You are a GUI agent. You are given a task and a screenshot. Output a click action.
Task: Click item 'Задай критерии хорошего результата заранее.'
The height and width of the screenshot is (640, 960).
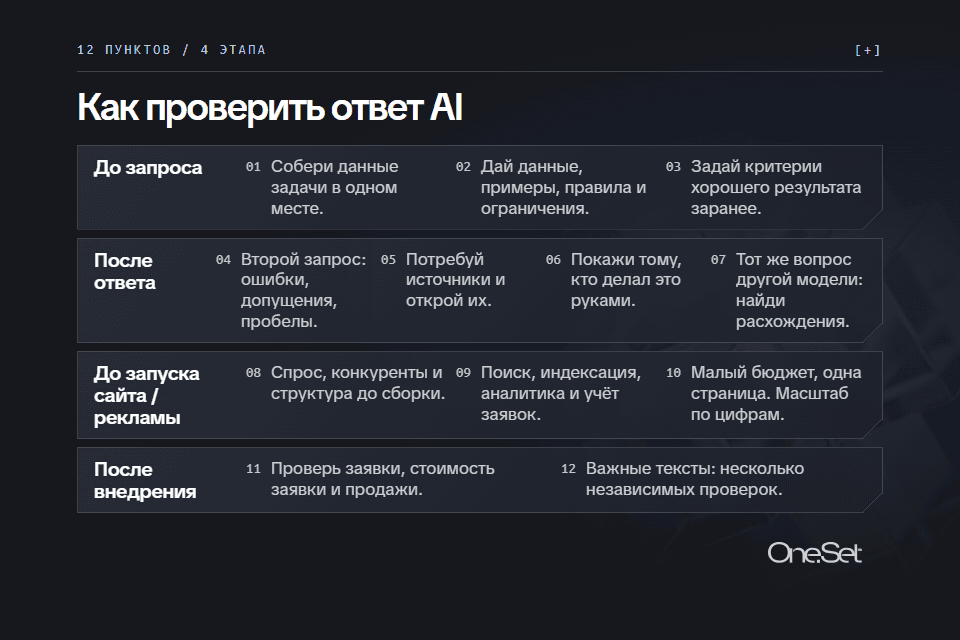776,187
